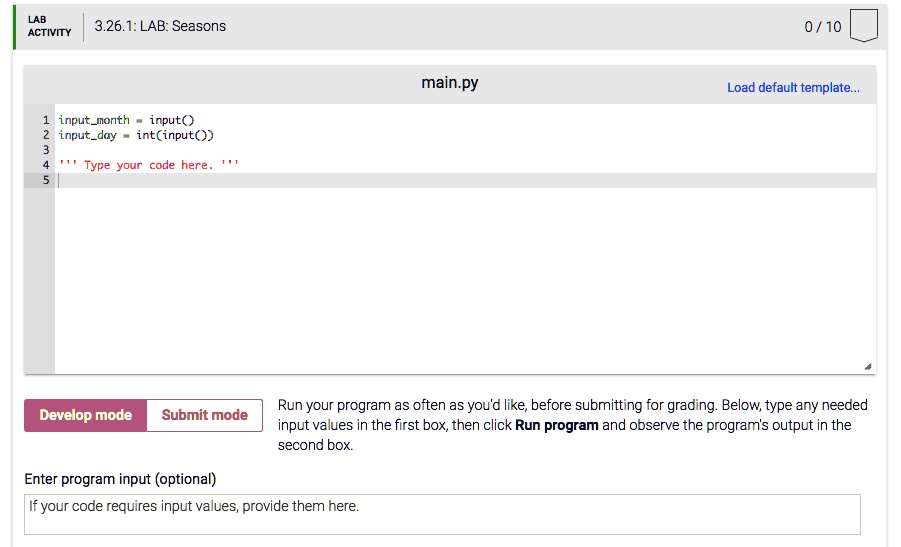
Task: Click blank area of the code editor
Action: 450,290
